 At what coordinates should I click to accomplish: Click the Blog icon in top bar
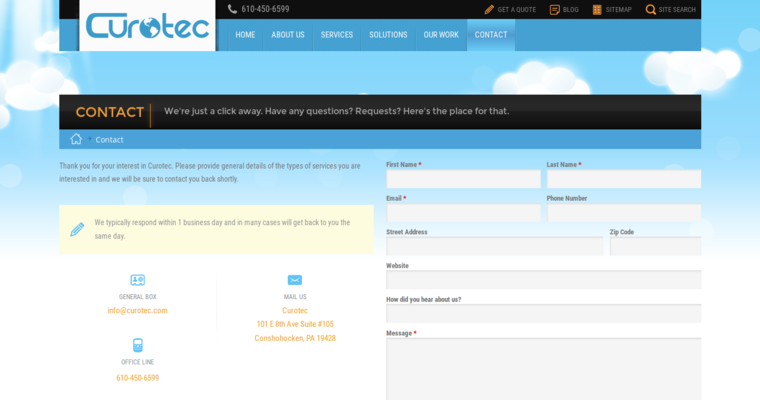click(x=554, y=9)
